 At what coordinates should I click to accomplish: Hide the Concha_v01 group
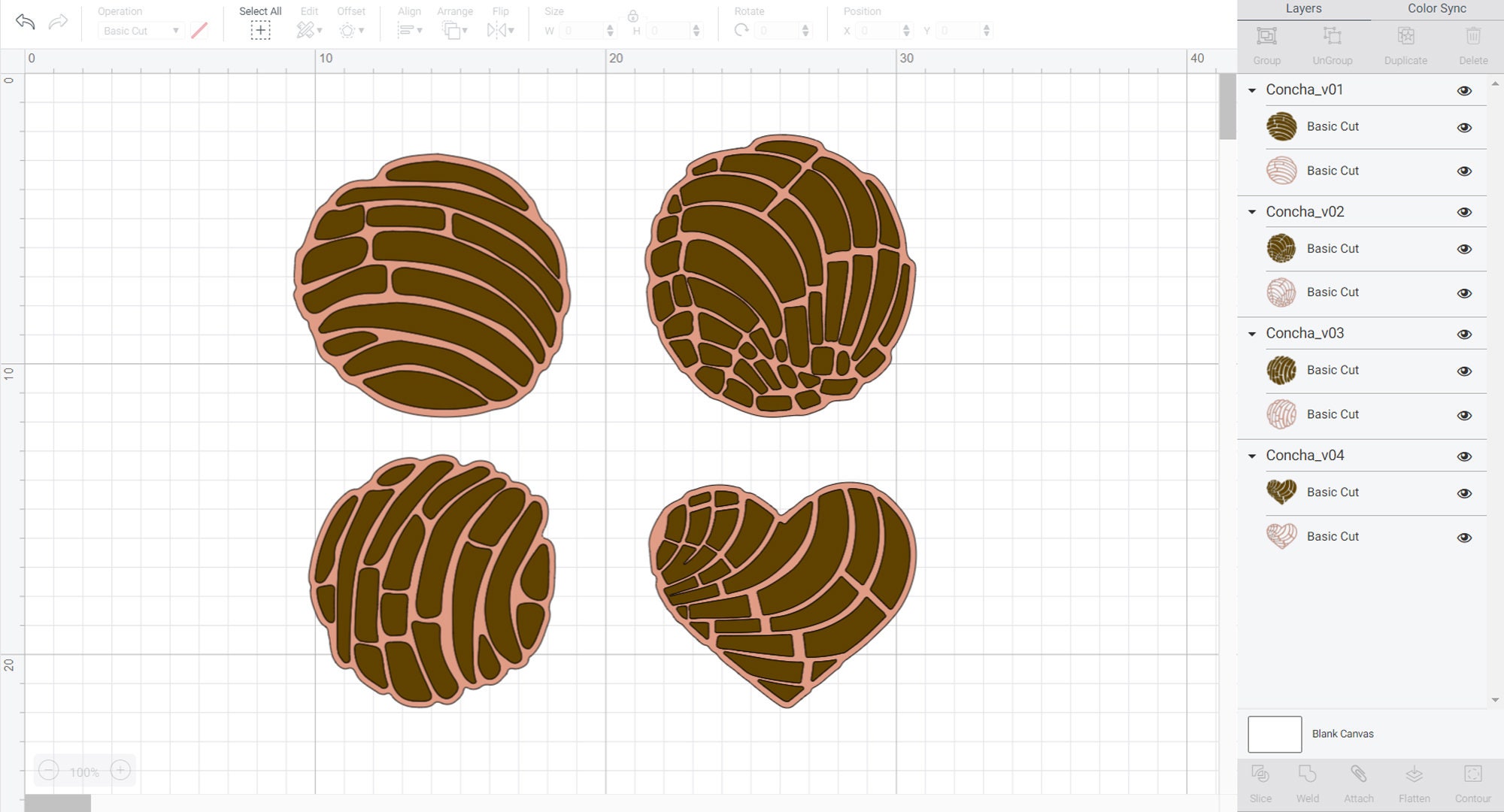pyautogui.click(x=1465, y=89)
